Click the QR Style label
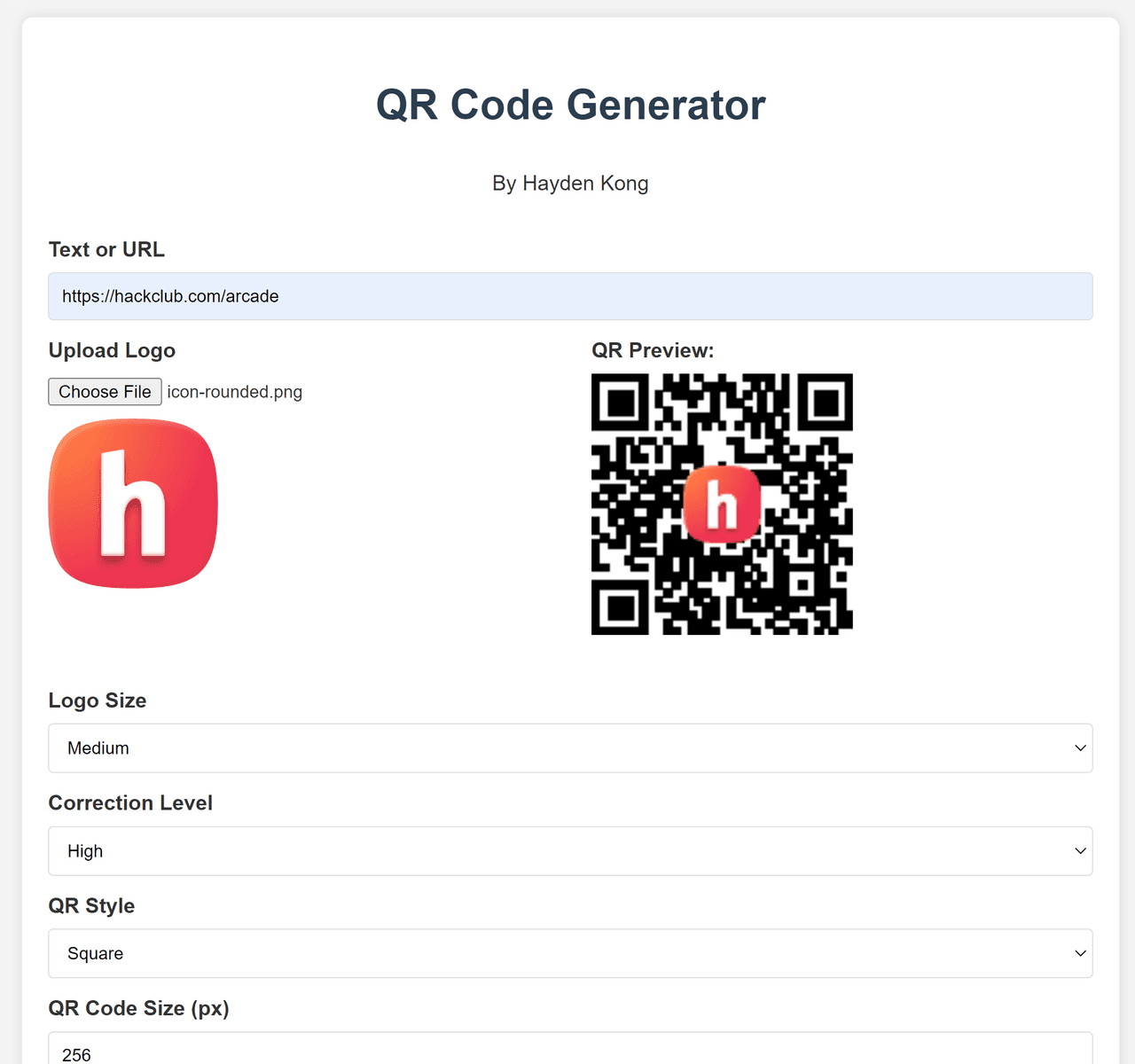1135x1064 pixels. pyautogui.click(x=91, y=905)
